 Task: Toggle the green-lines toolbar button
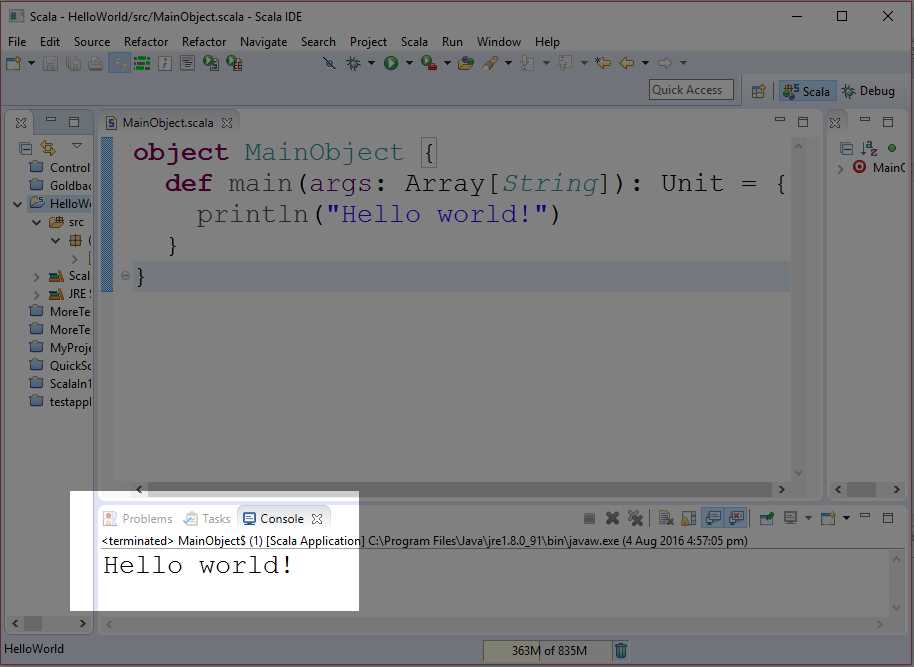(142, 63)
